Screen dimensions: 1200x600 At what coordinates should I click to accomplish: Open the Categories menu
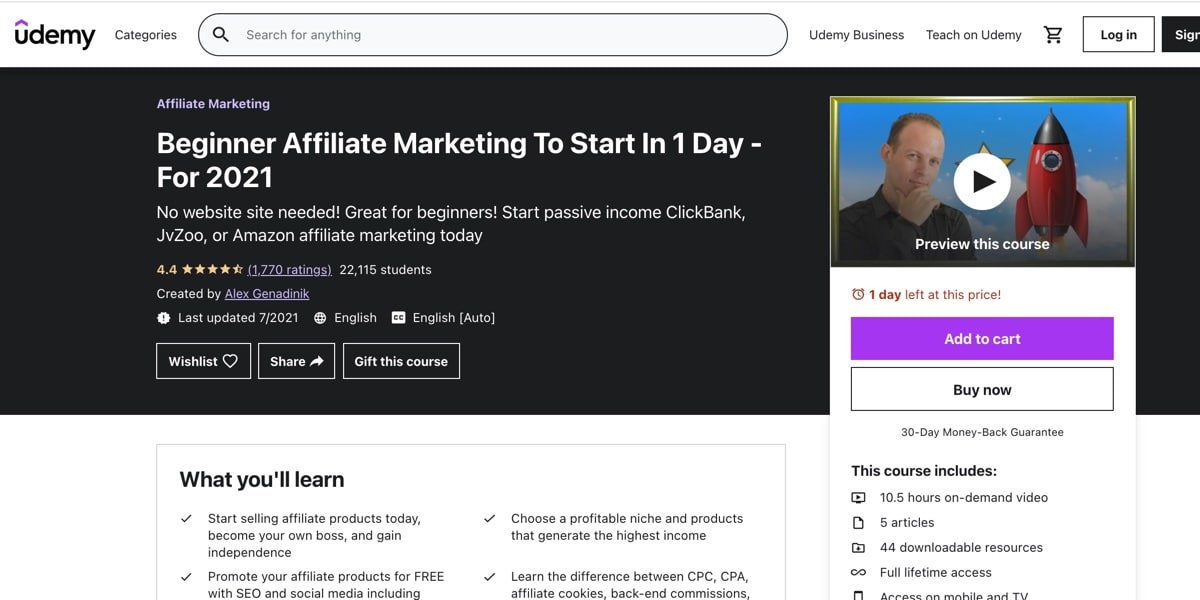pyautogui.click(x=146, y=35)
